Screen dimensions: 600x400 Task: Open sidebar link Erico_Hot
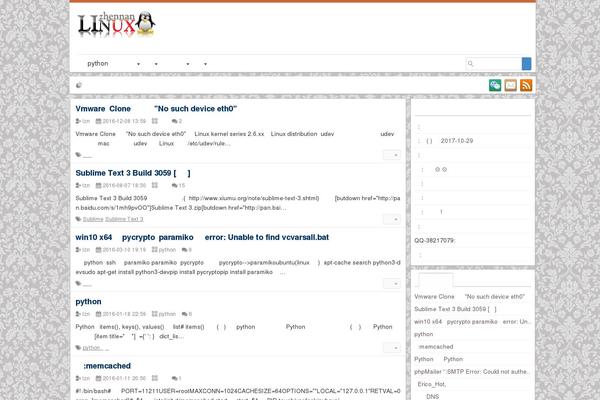[432, 384]
